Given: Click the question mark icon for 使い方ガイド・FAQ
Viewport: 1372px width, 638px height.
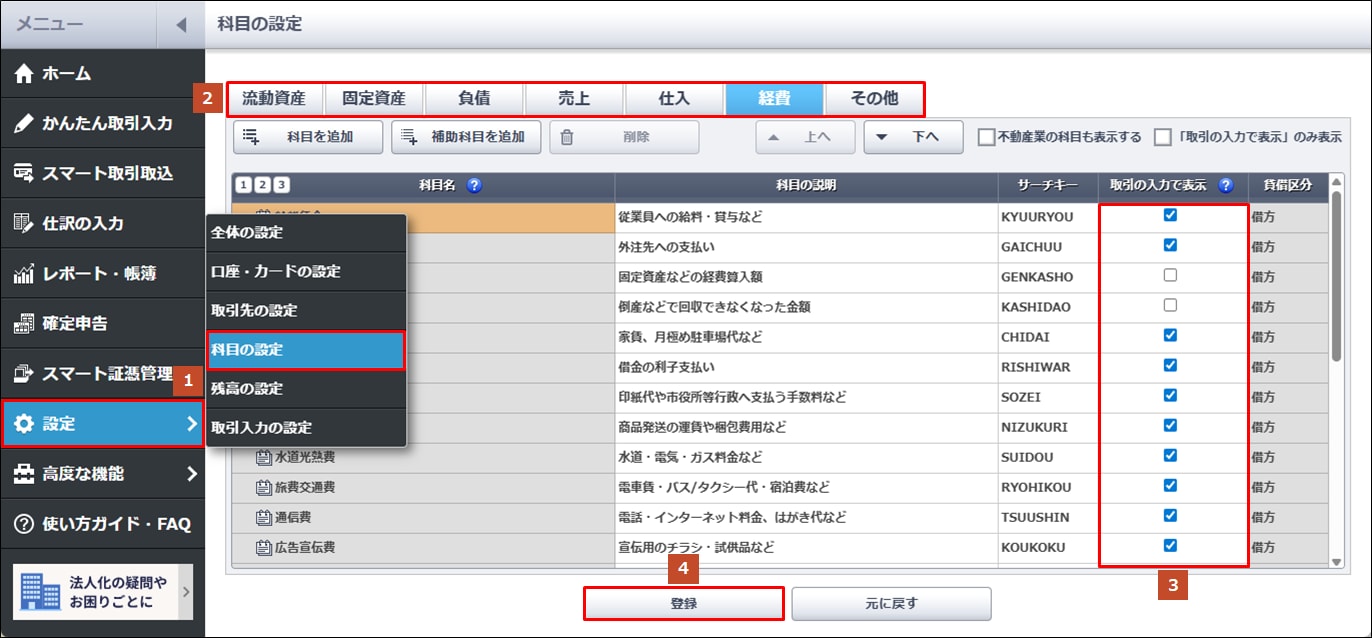Looking at the screenshot, I should (24, 524).
